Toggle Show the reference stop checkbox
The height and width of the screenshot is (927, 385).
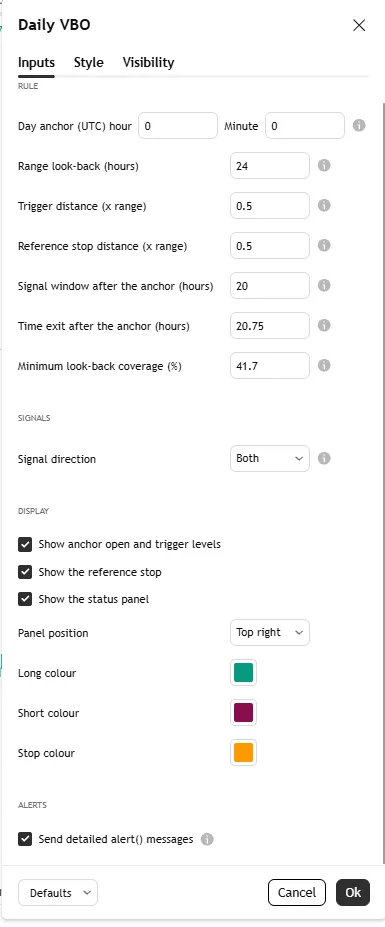pos(25,572)
